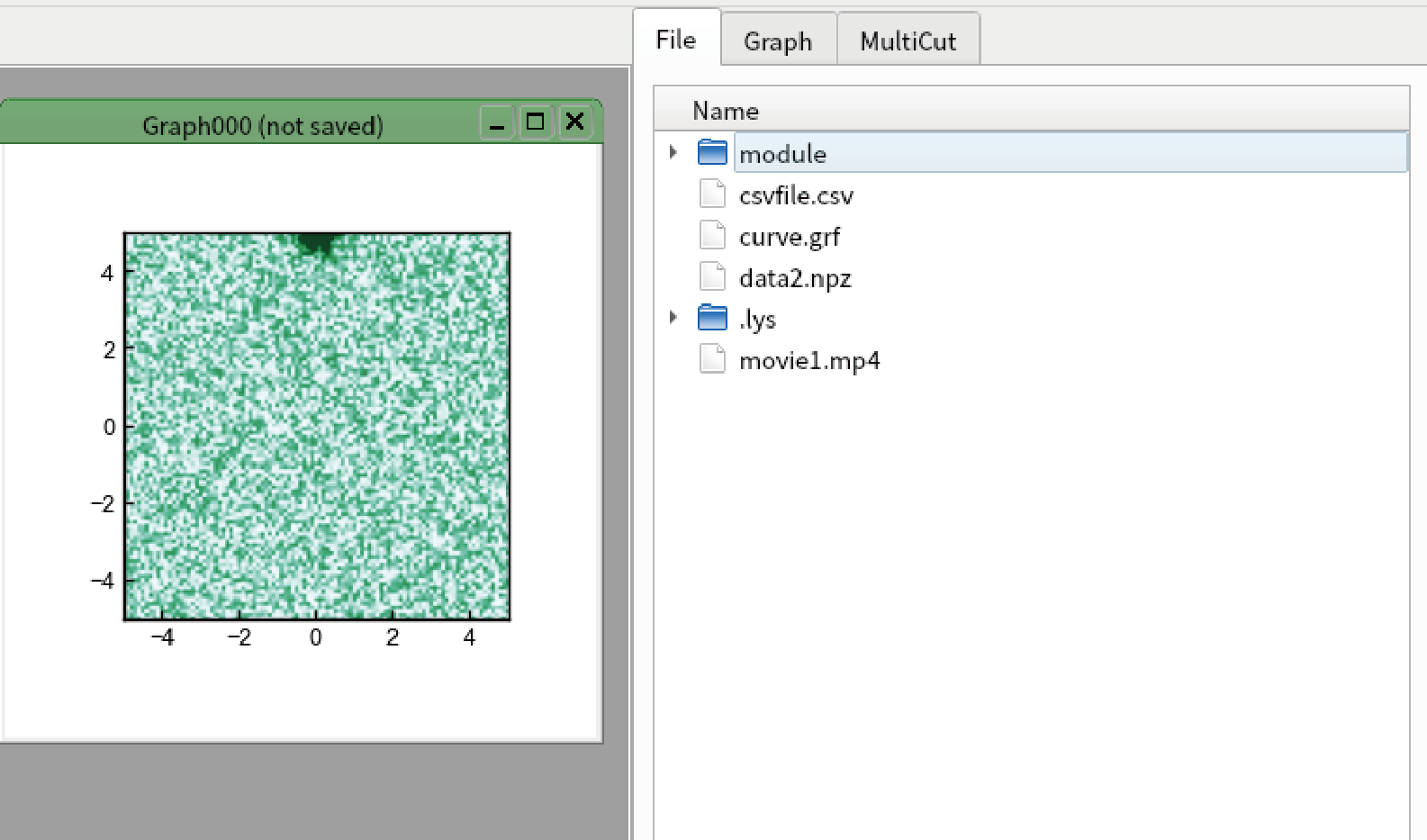The height and width of the screenshot is (840, 1427).
Task: Select curve.grf in the file list
Action: tap(790, 237)
